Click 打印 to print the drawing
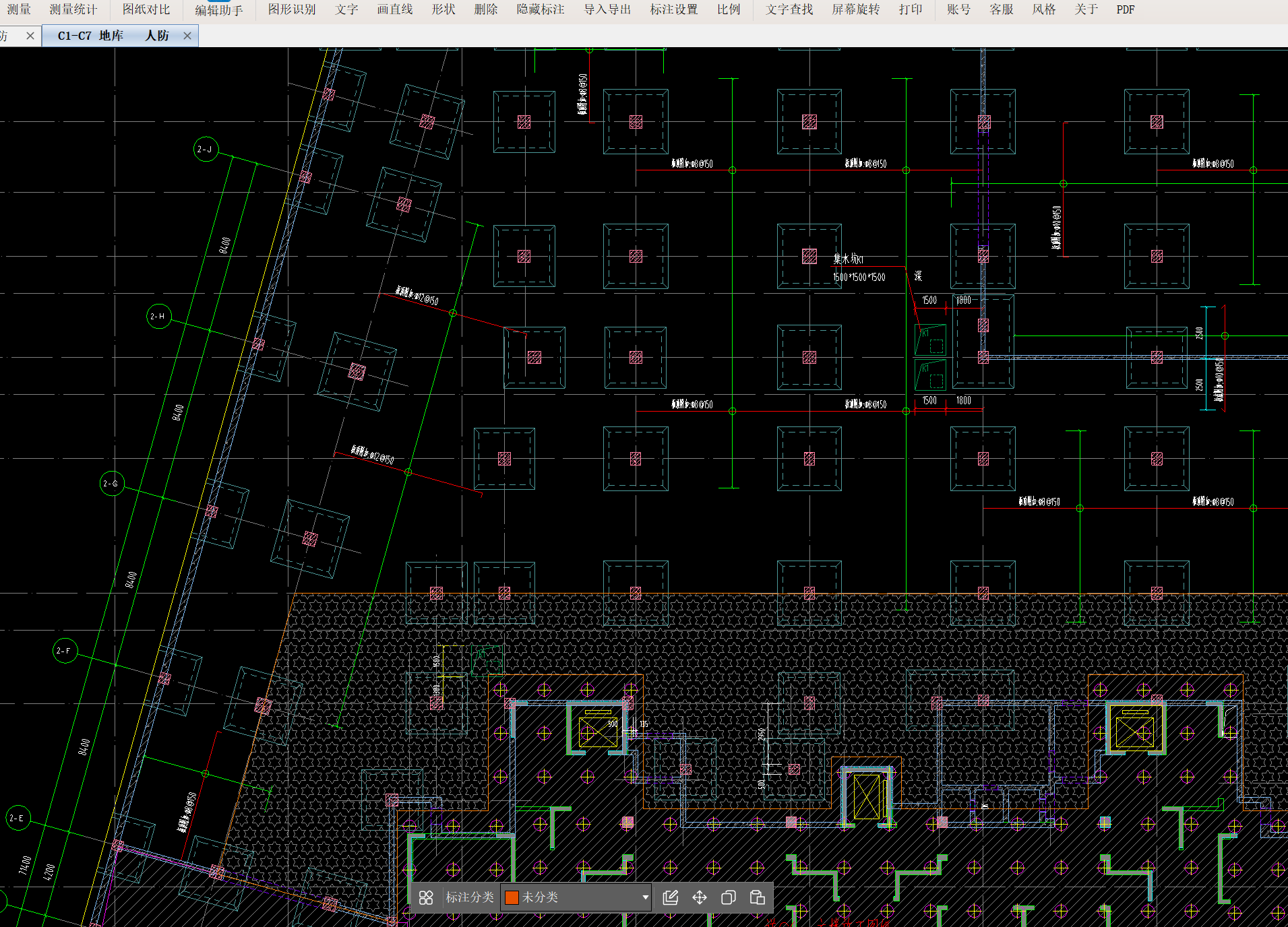The image size is (1288, 927). pyautogui.click(x=911, y=9)
